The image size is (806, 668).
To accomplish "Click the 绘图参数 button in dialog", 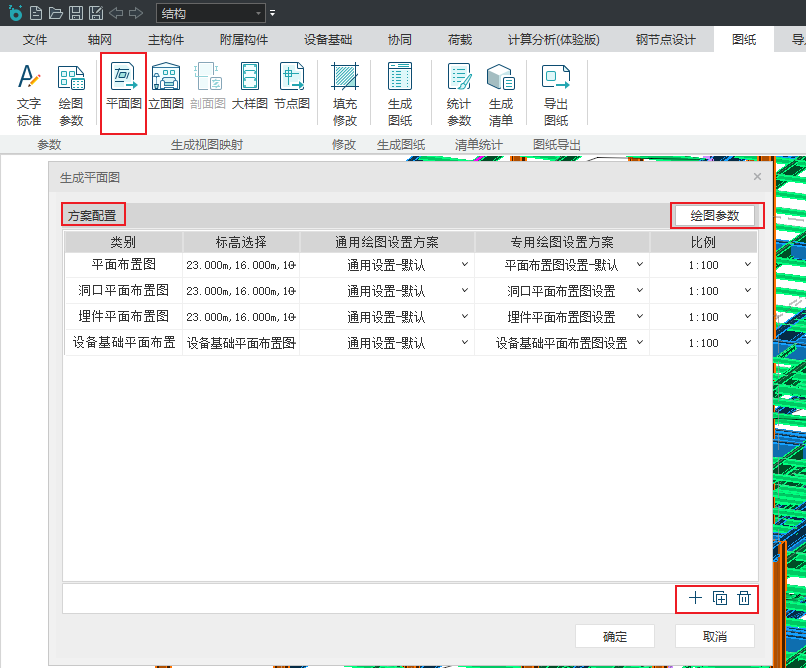I will click(715, 215).
